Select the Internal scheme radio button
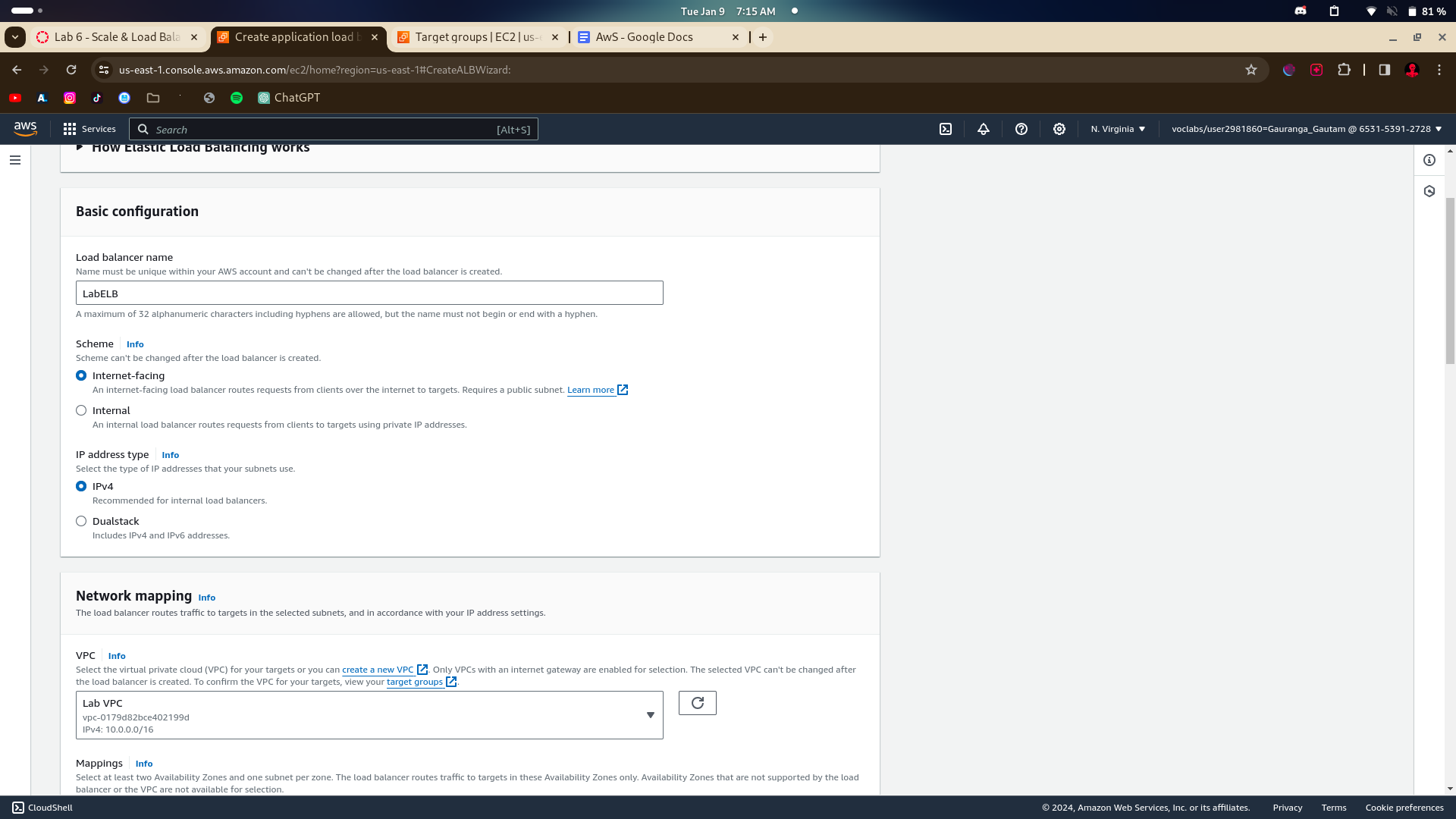Viewport: 1456px width, 819px height. point(81,410)
